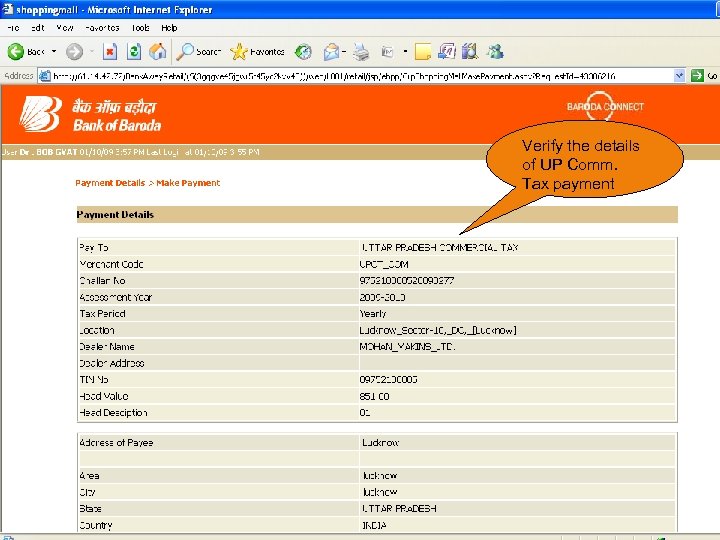720x540 pixels.
Task: Expand the Edit icon dropdown arrow
Action: point(405,51)
